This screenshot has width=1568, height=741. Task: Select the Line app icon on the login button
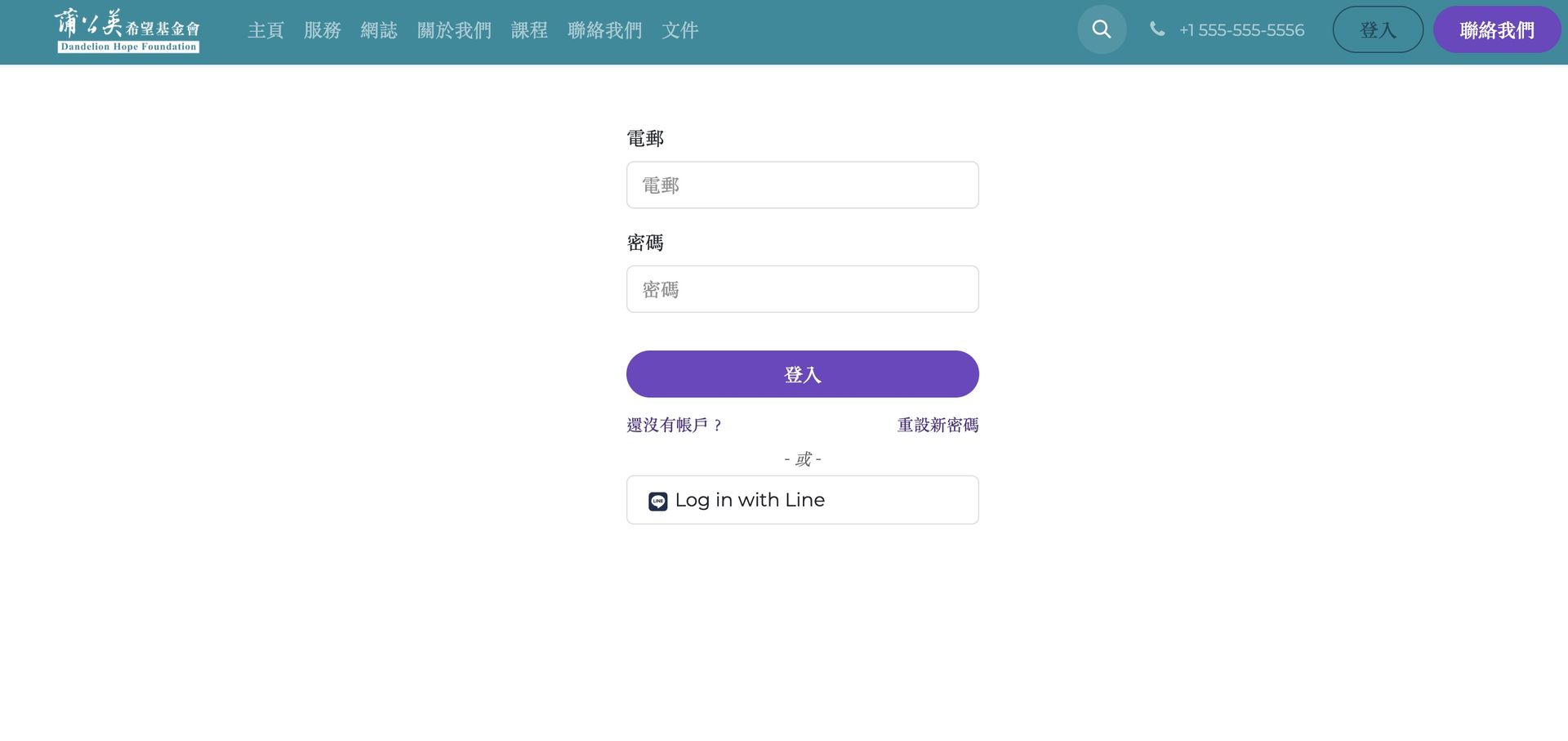click(x=658, y=500)
